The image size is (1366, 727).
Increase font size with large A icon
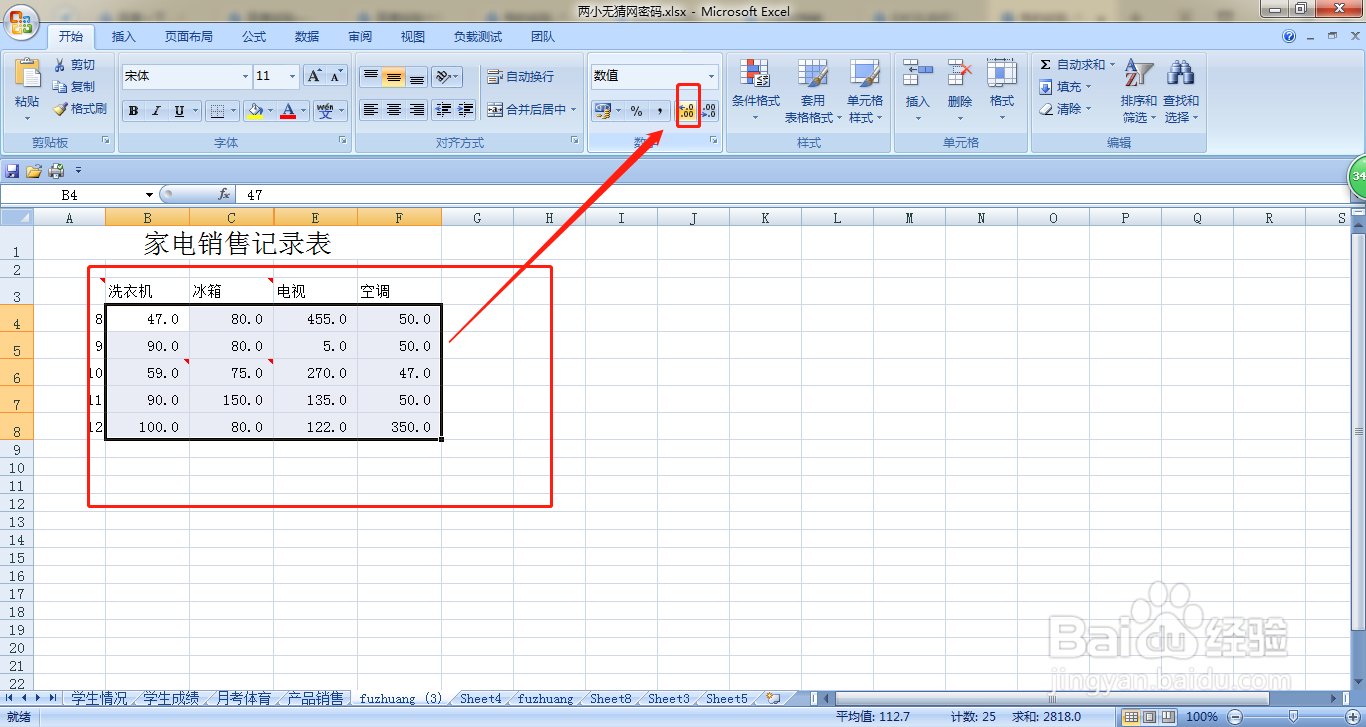tap(315, 76)
